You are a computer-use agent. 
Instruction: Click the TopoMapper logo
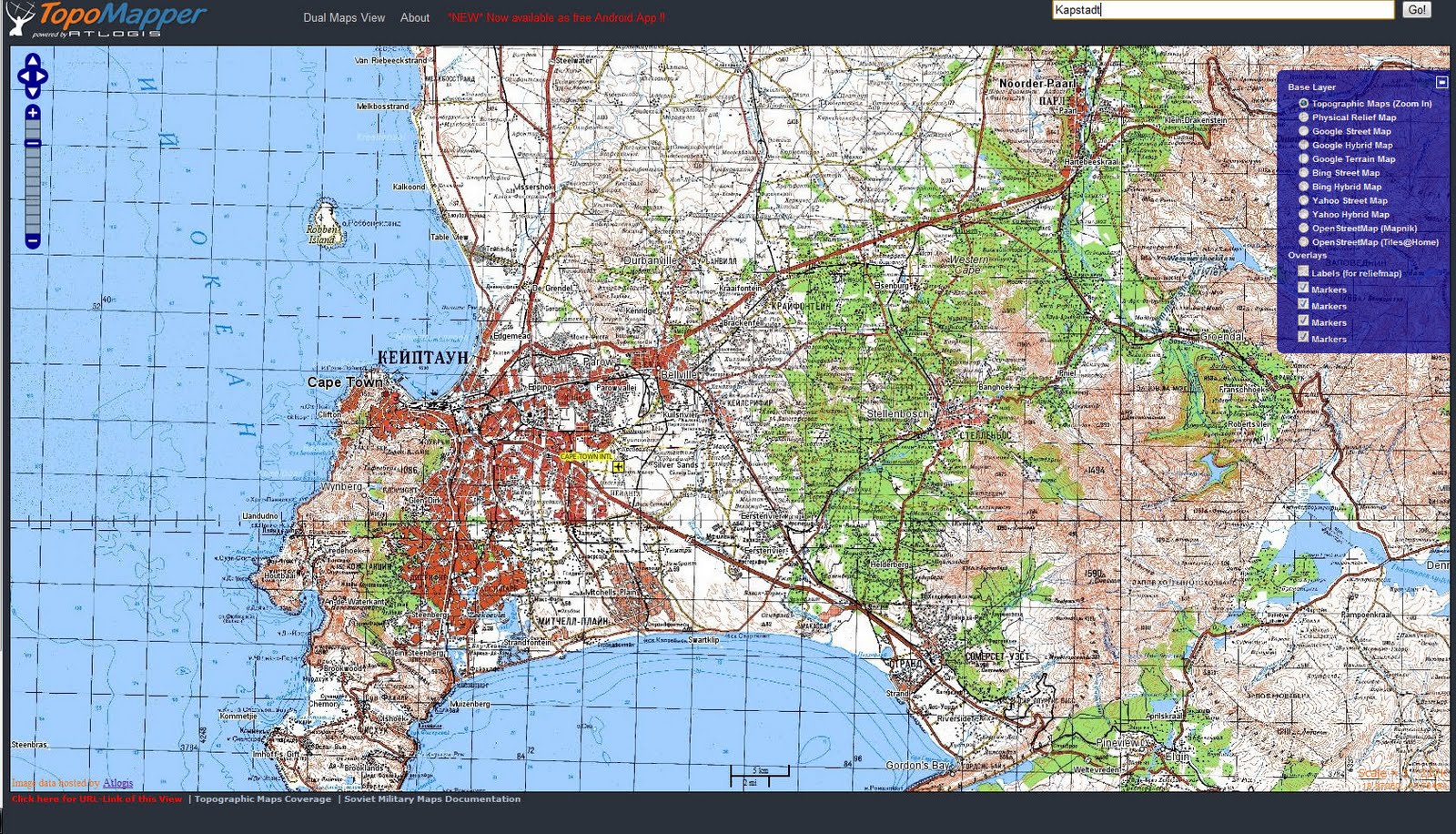(107, 20)
